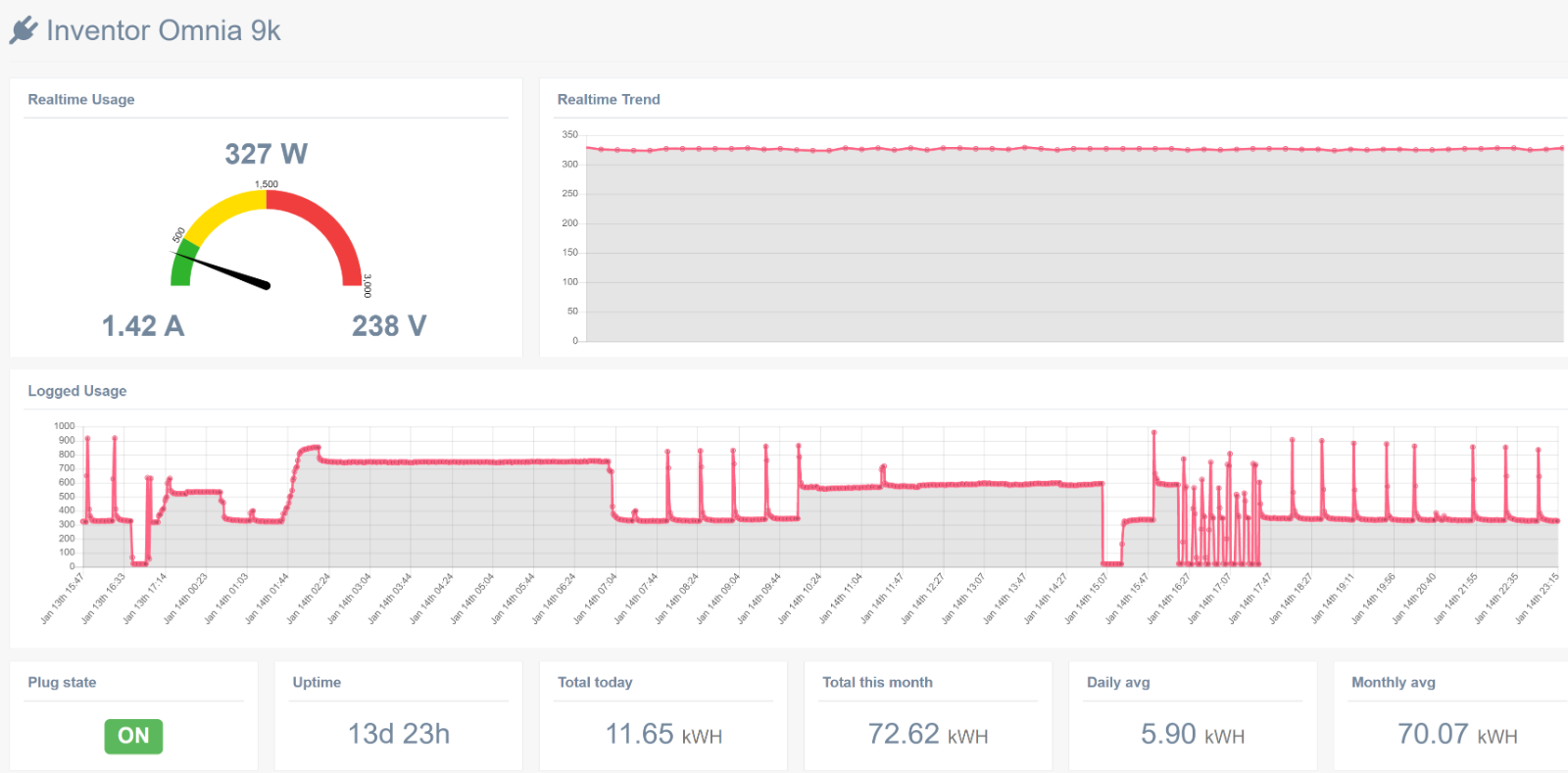The height and width of the screenshot is (773, 1568).
Task: Select the Realtime Usage panel heading
Action: tap(81, 99)
